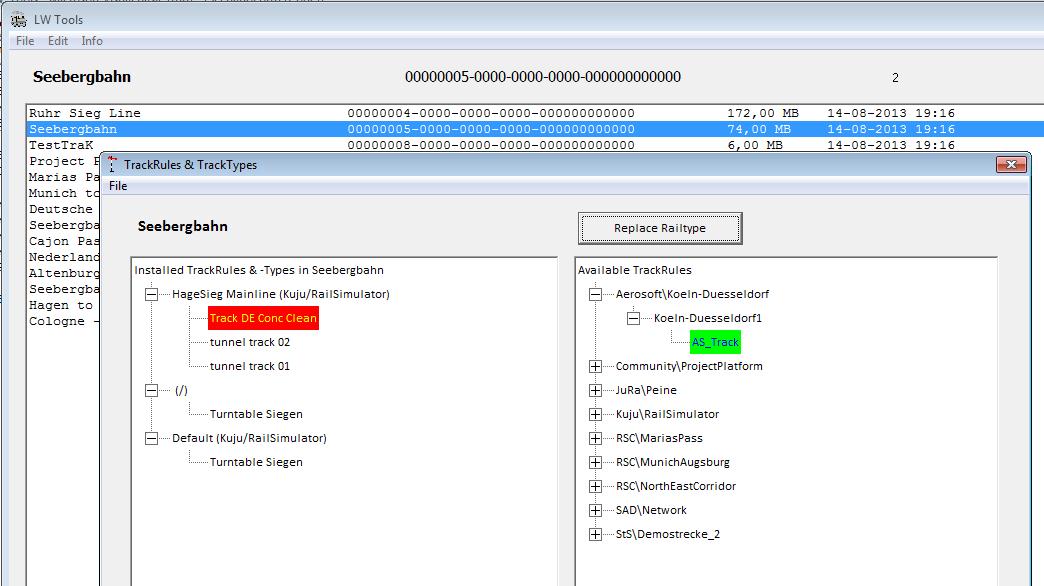Collapse Aerosoft\Koeln-Duesseldorf node
The image size is (1044, 586).
(x=595, y=294)
